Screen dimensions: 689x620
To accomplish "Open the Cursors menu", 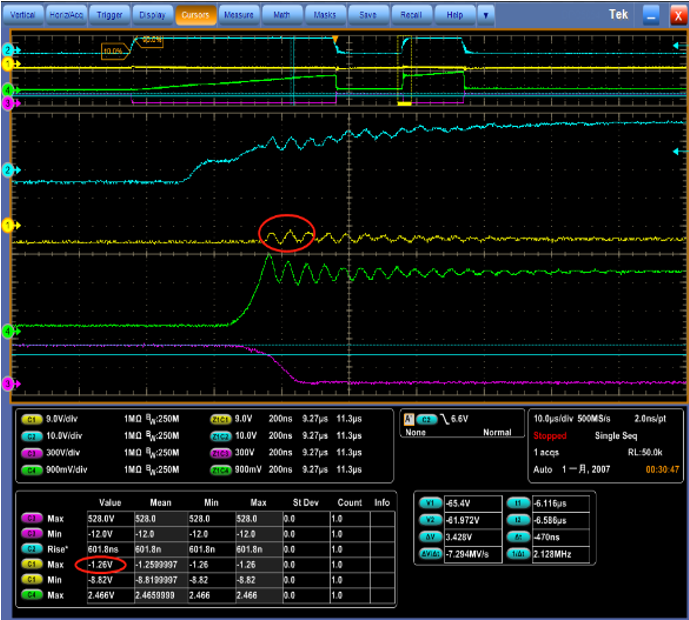I will point(196,15).
